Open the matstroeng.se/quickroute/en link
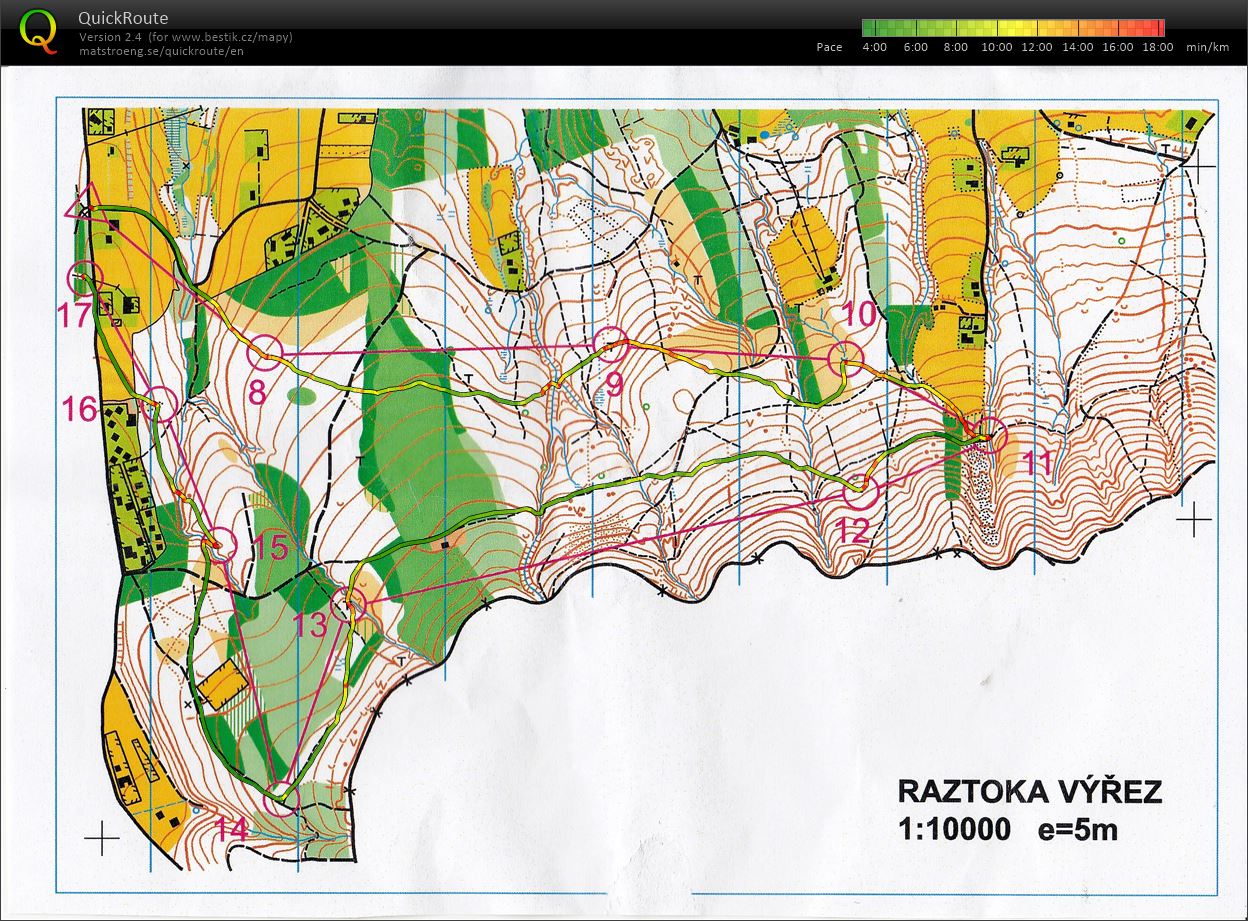 coord(161,51)
